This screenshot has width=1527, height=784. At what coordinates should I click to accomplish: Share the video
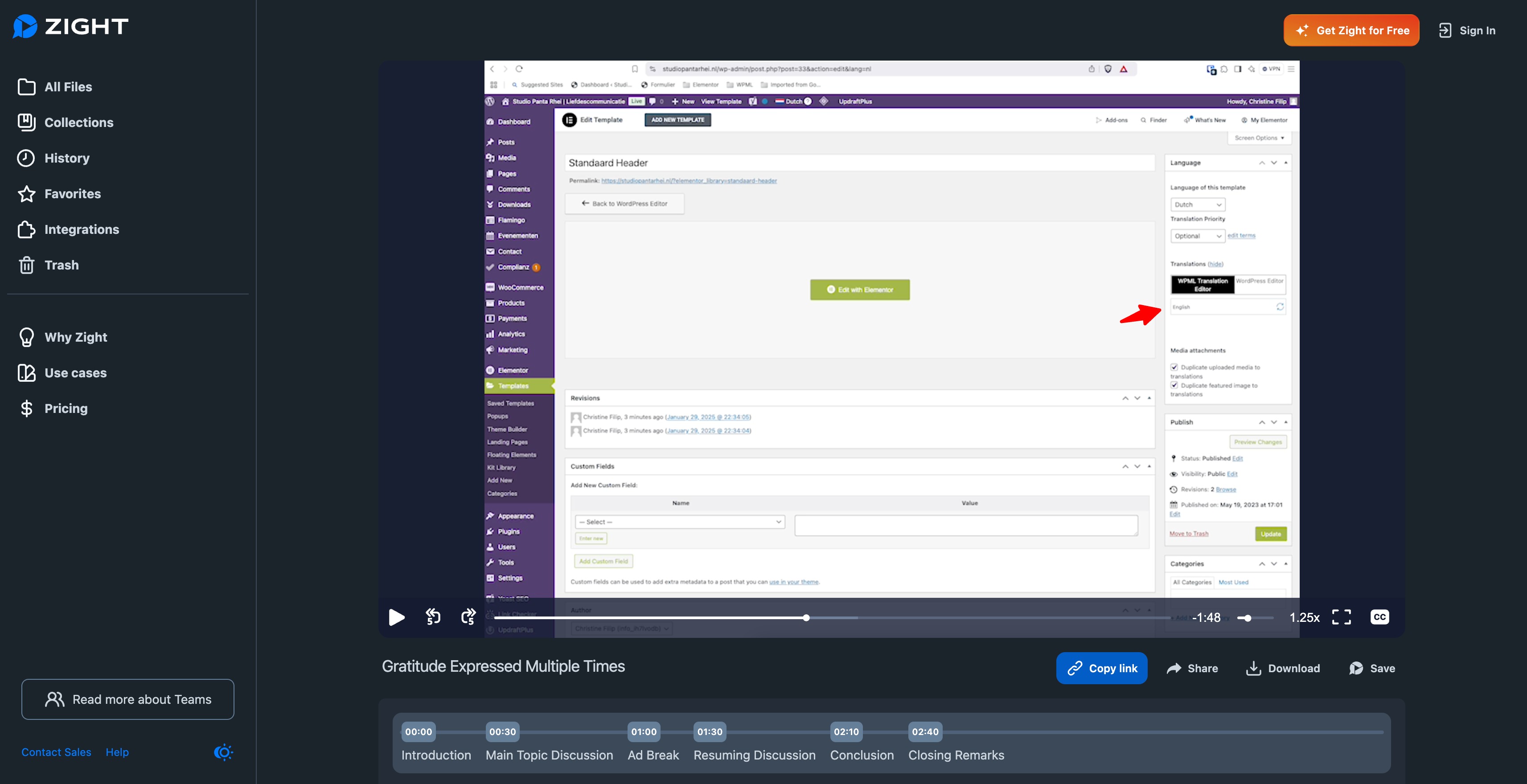pos(1192,669)
